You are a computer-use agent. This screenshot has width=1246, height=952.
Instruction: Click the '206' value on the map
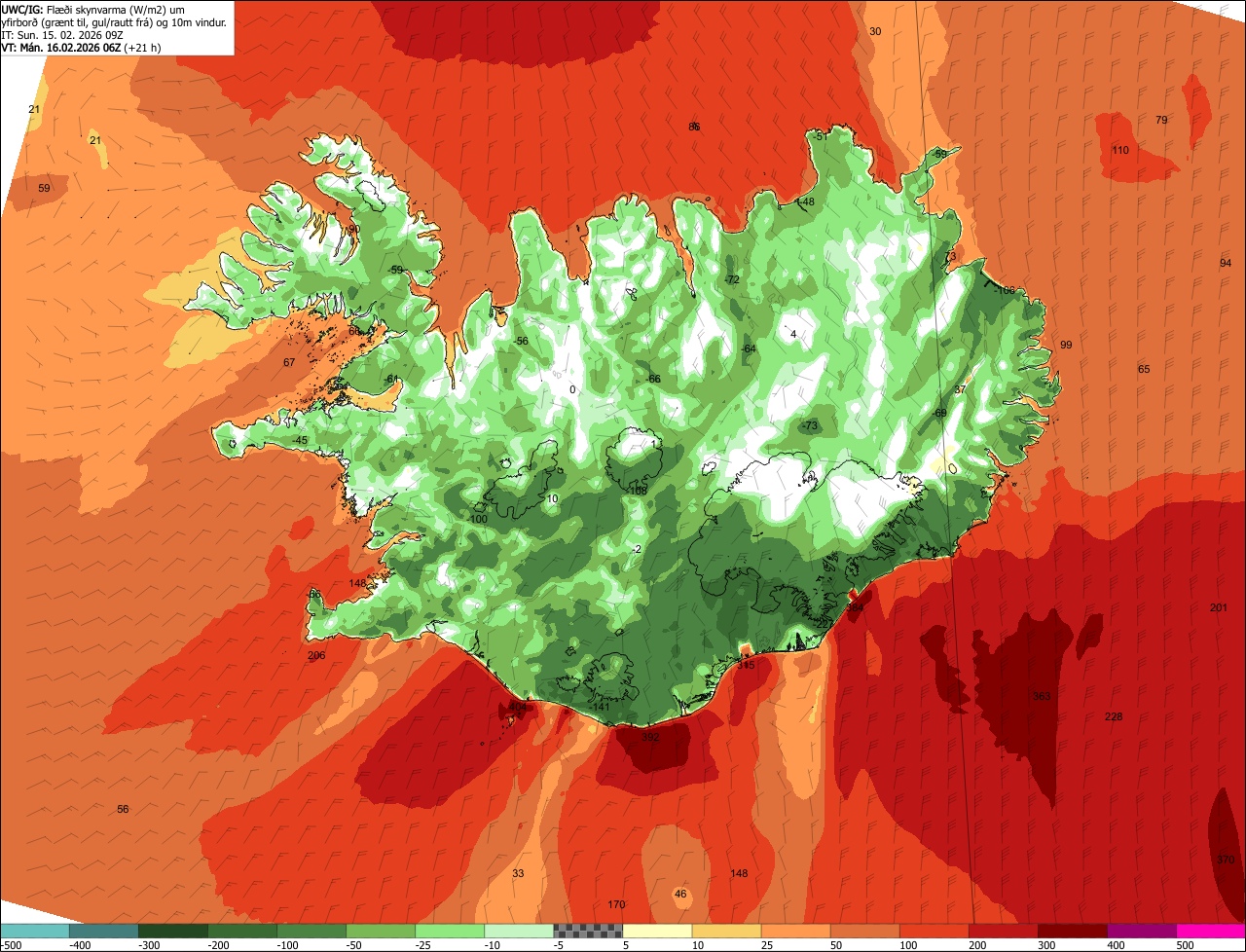(x=316, y=655)
